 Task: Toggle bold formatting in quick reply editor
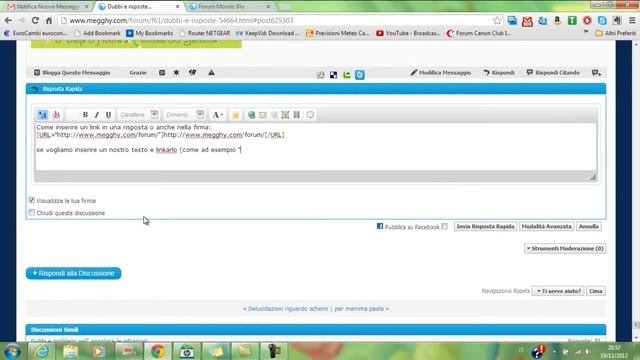(x=85, y=115)
